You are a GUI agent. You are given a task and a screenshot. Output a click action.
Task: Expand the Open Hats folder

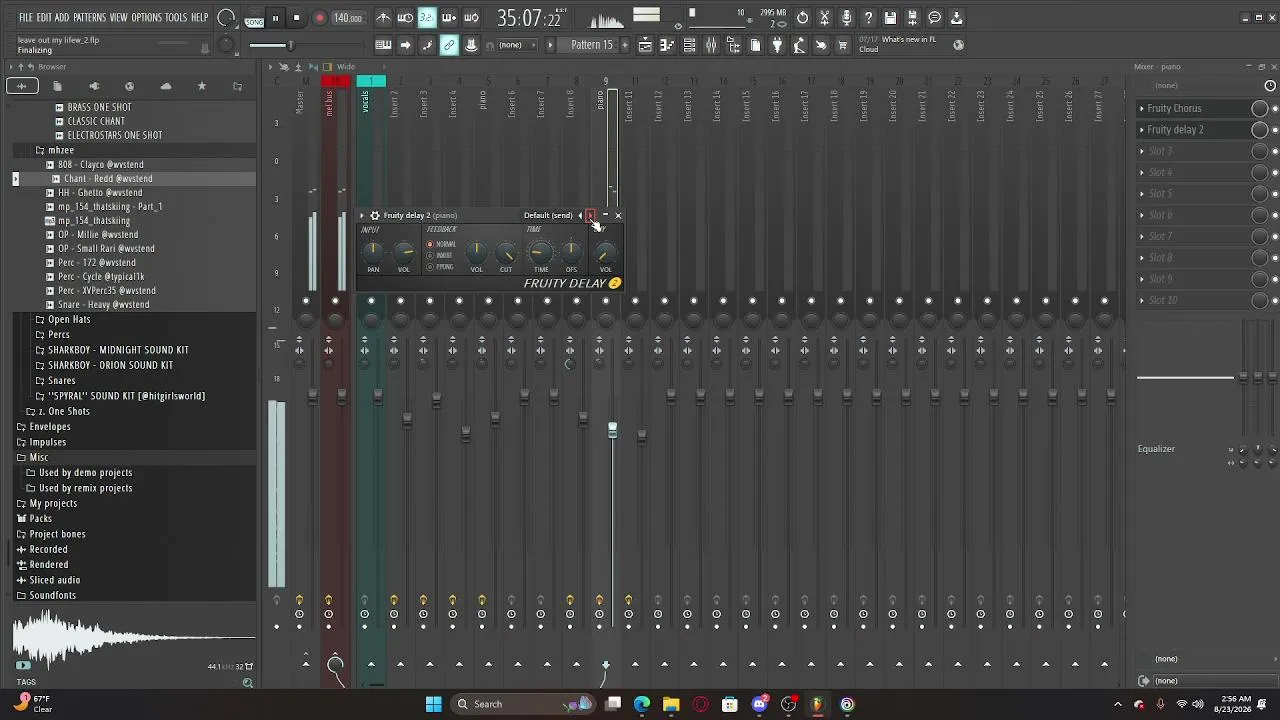pyautogui.click(x=69, y=319)
